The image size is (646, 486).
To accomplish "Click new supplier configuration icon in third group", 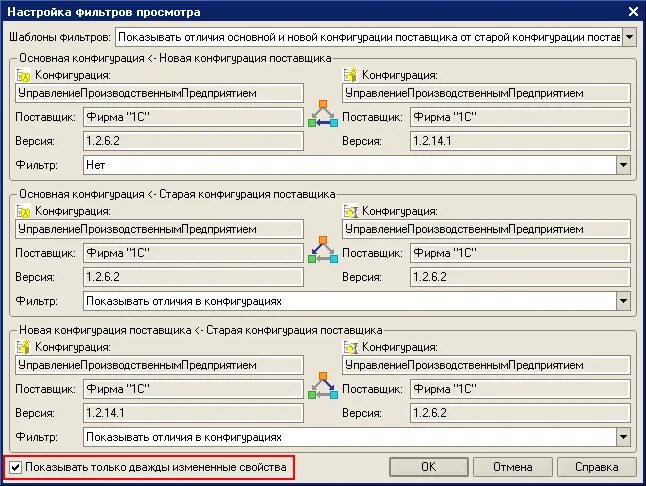I will tap(23, 347).
